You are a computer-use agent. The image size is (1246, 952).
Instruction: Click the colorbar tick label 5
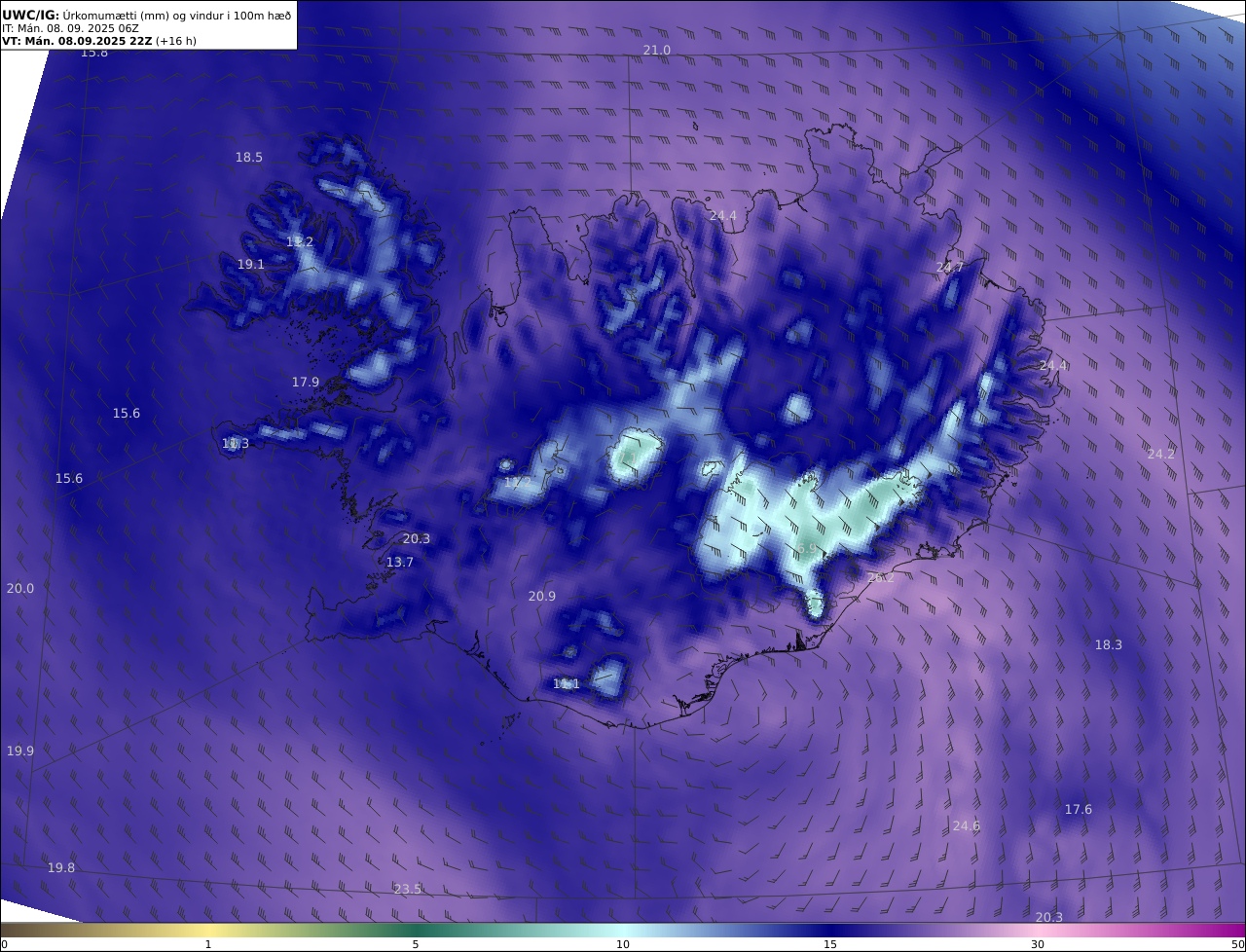(x=416, y=944)
